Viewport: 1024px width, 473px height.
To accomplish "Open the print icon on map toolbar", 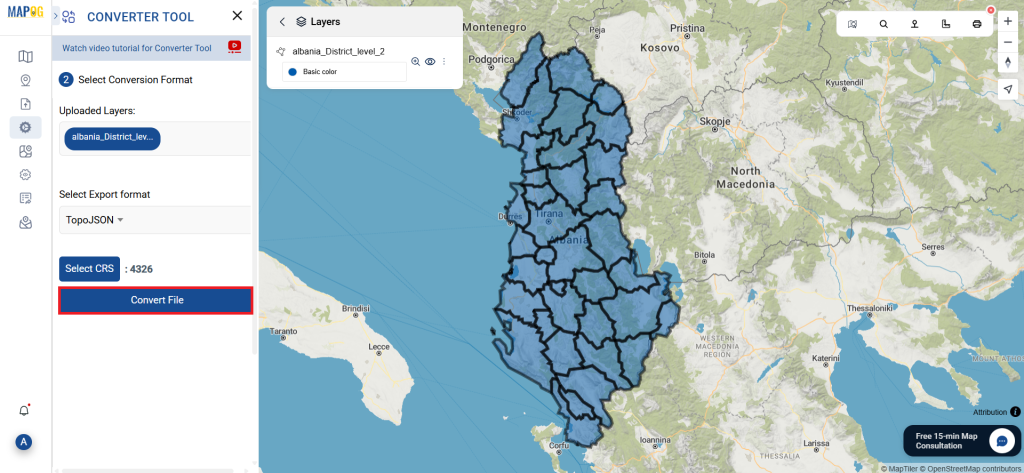I will pos(977,24).
